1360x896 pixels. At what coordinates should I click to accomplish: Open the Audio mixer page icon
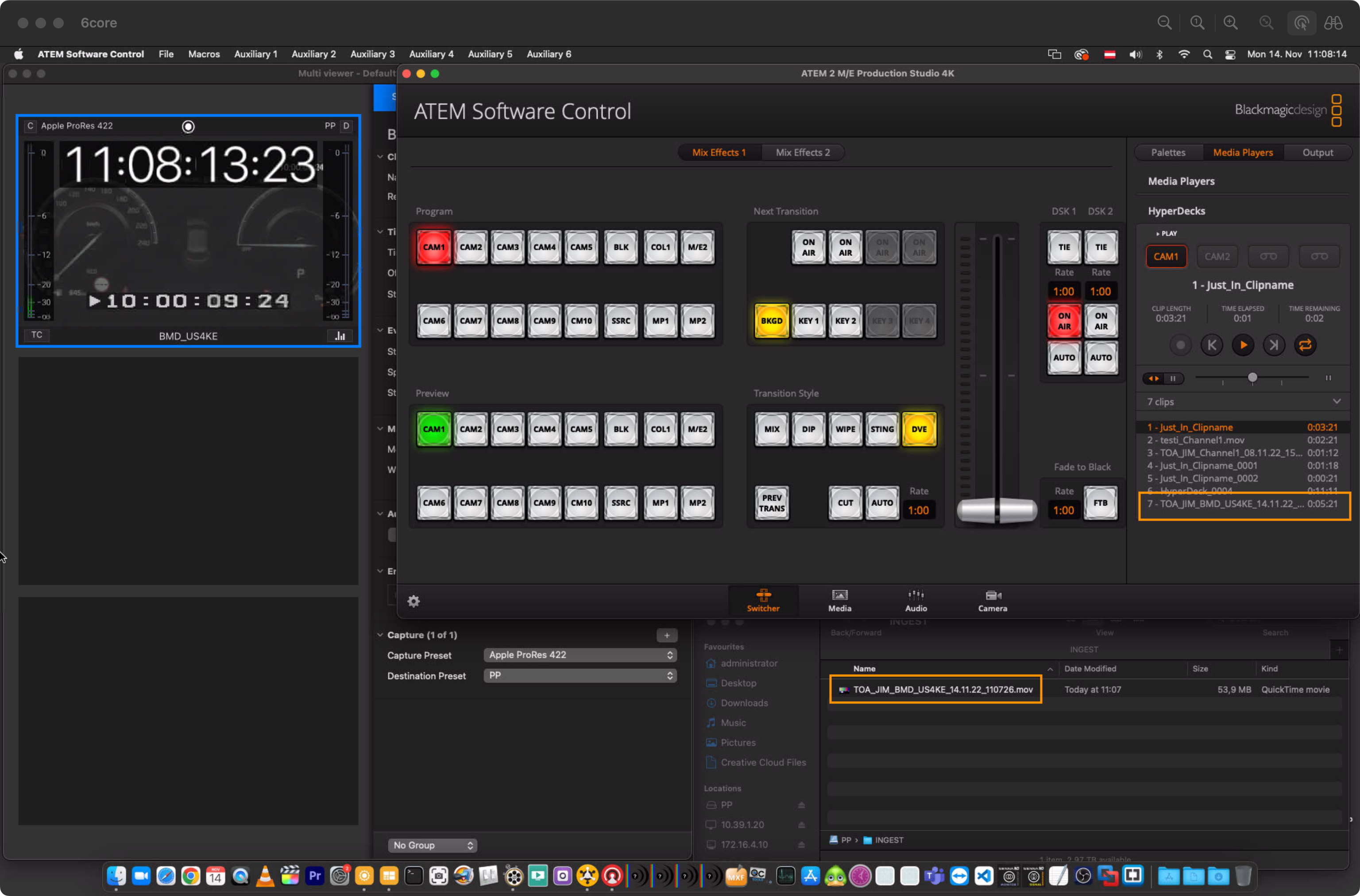916,601
